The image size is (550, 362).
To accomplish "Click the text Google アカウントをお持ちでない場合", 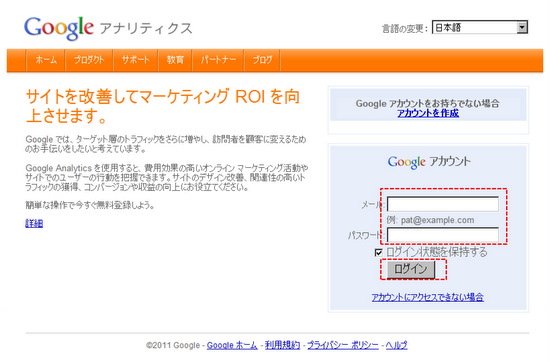I will [x=428, y=103].
